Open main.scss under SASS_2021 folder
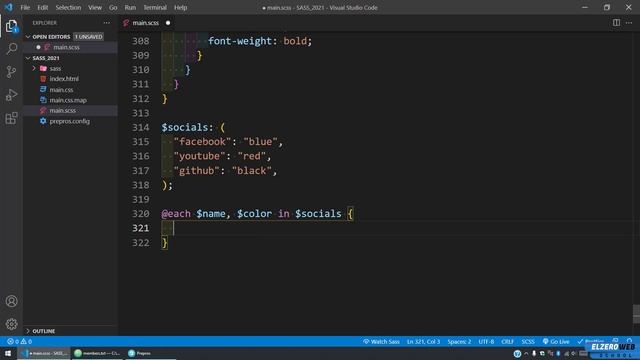This screenshot has height=360, width=640. tap(62, 111)
